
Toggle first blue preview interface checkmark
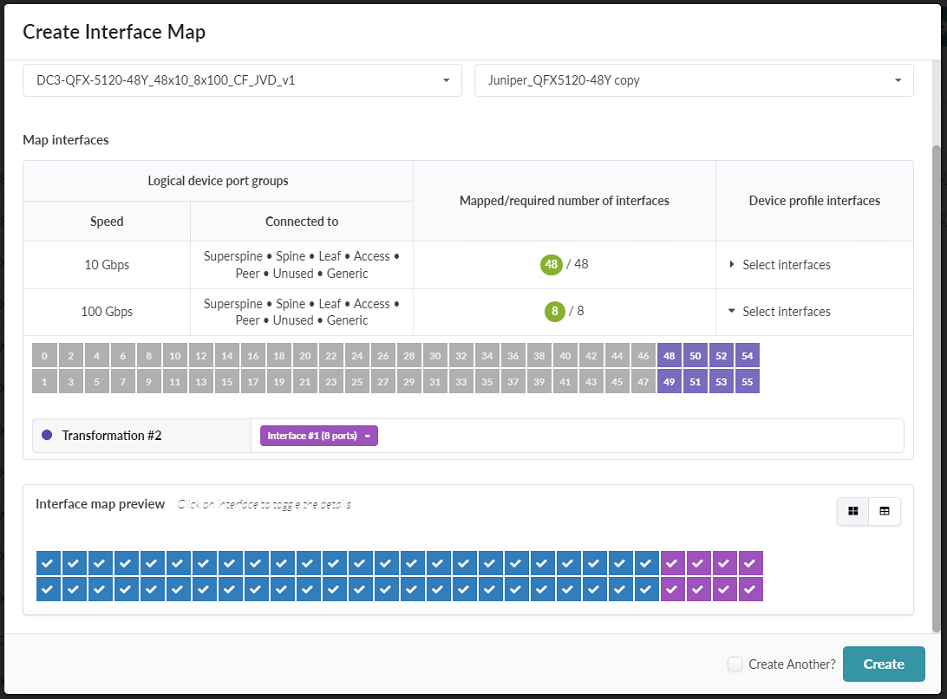point(48,563)
